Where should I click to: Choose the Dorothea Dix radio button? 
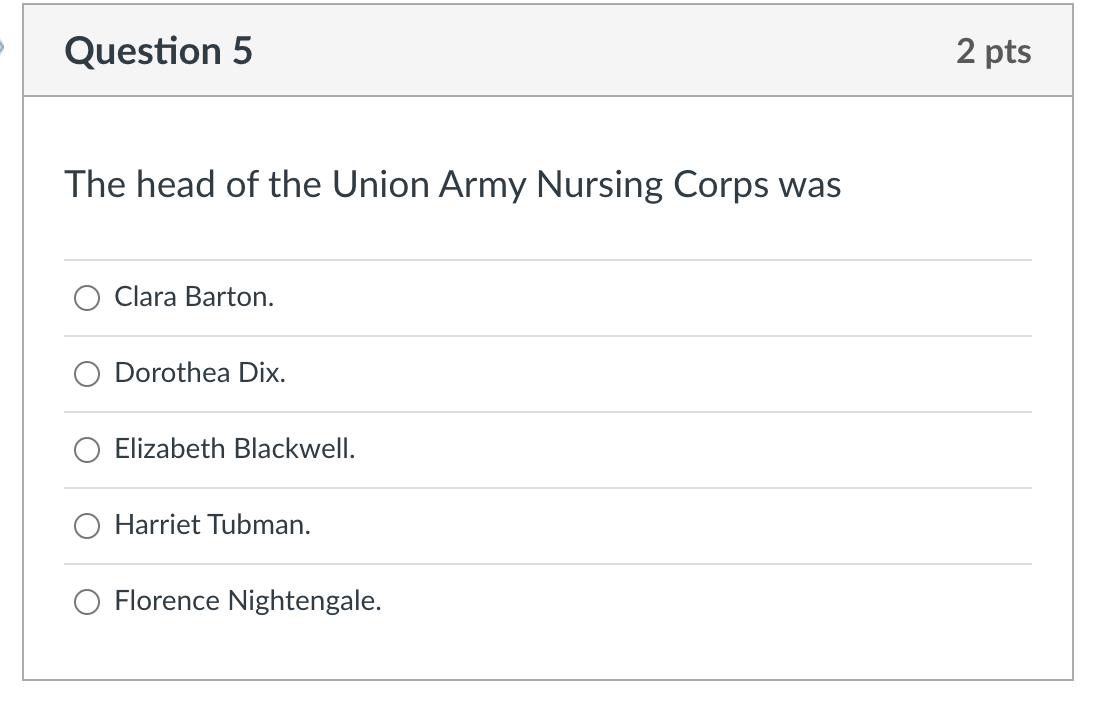pyautogui.click(x=87, y=374)
